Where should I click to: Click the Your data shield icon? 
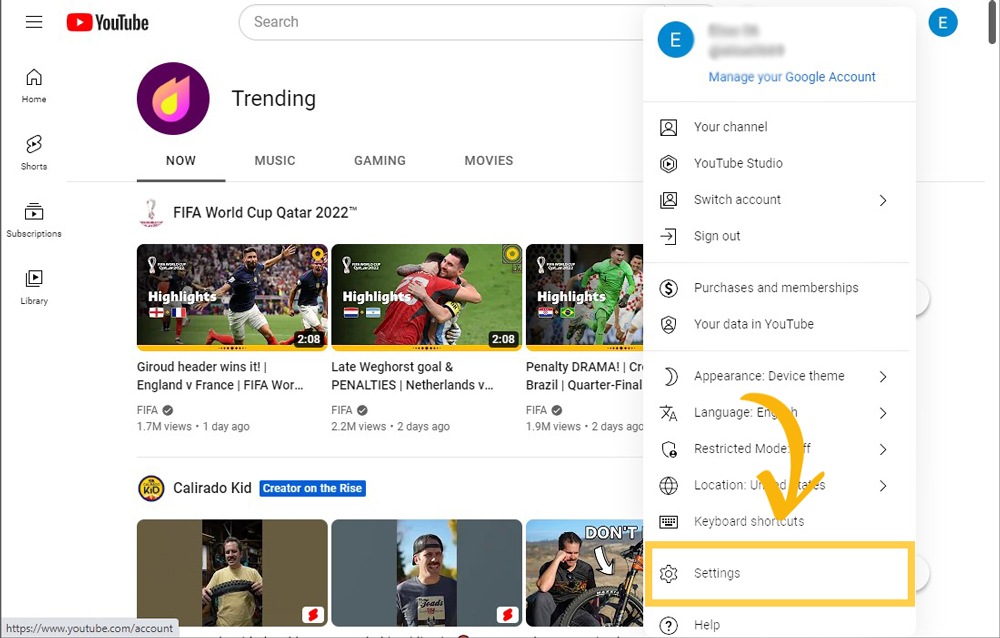tap(668, 325)
